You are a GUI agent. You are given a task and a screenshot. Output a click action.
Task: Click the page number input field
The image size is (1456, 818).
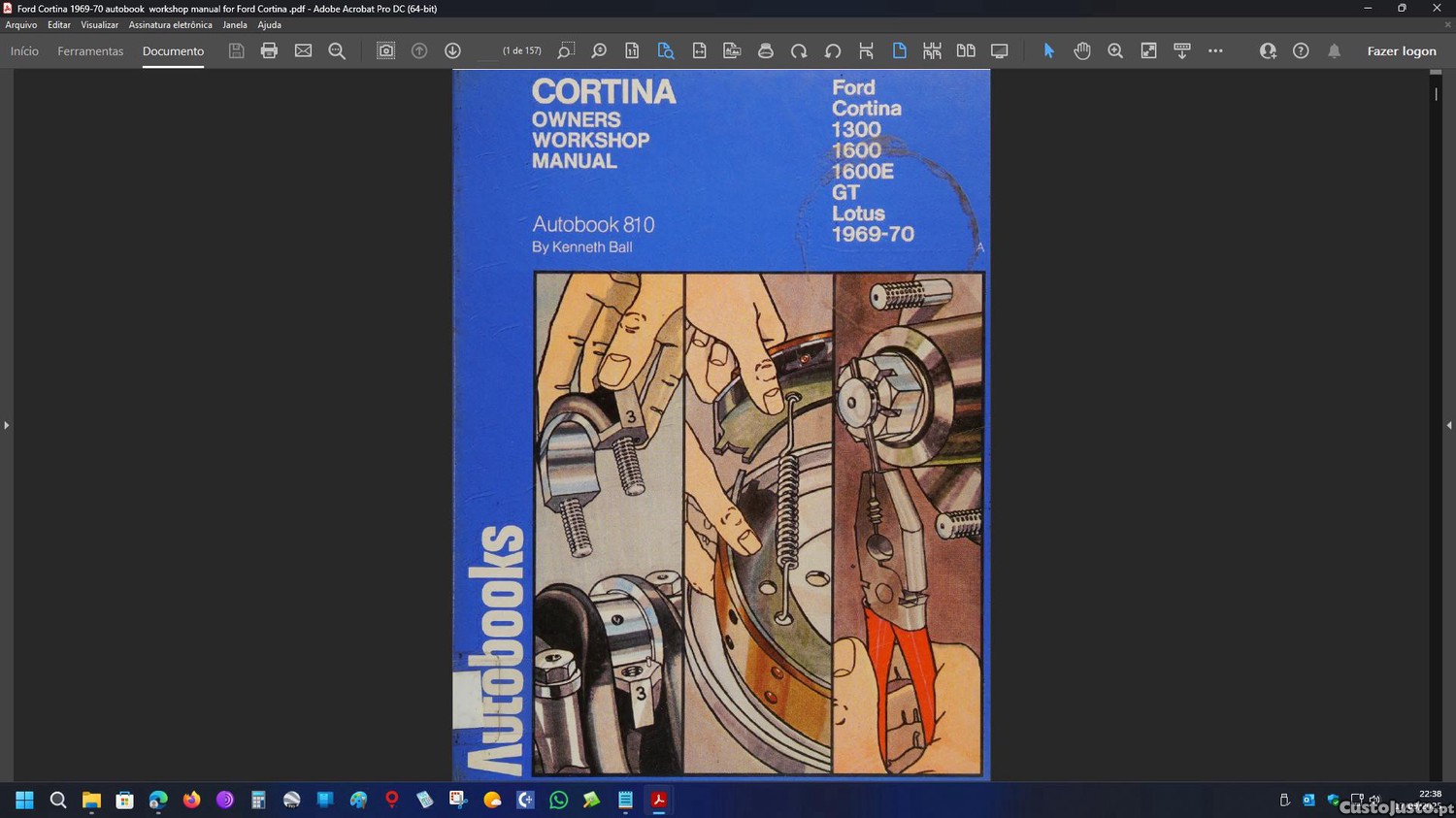point(488,51)
